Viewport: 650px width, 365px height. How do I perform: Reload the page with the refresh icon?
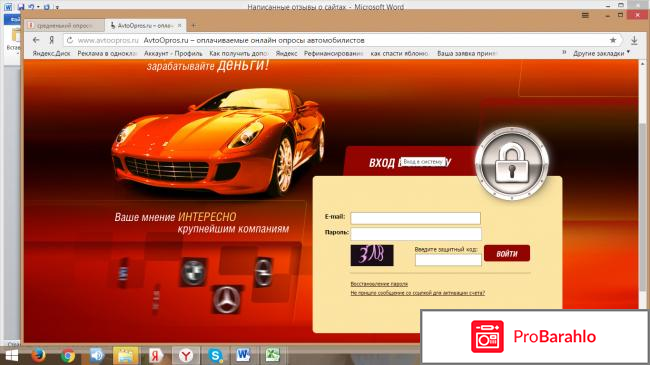(x=70, y=40)
